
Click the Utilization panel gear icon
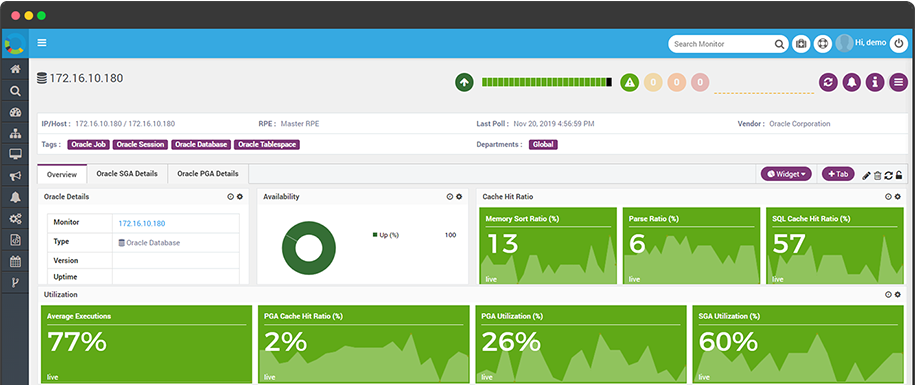[x=897, y=295]
